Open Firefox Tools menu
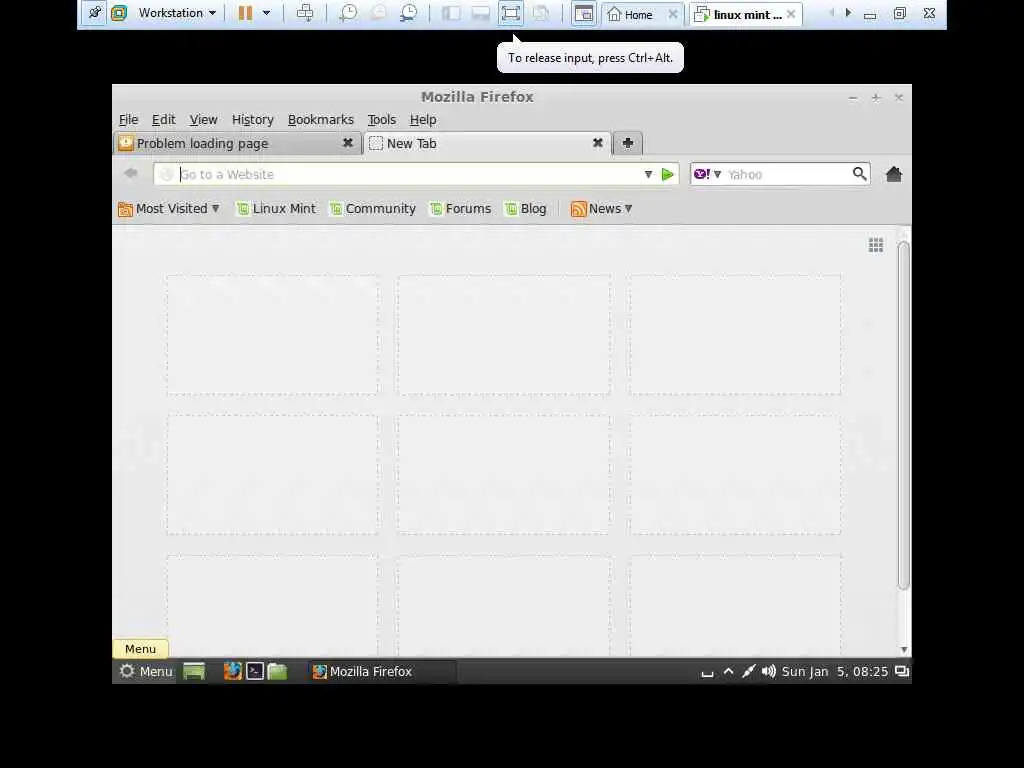1024x768 pixels. (382, 120)
